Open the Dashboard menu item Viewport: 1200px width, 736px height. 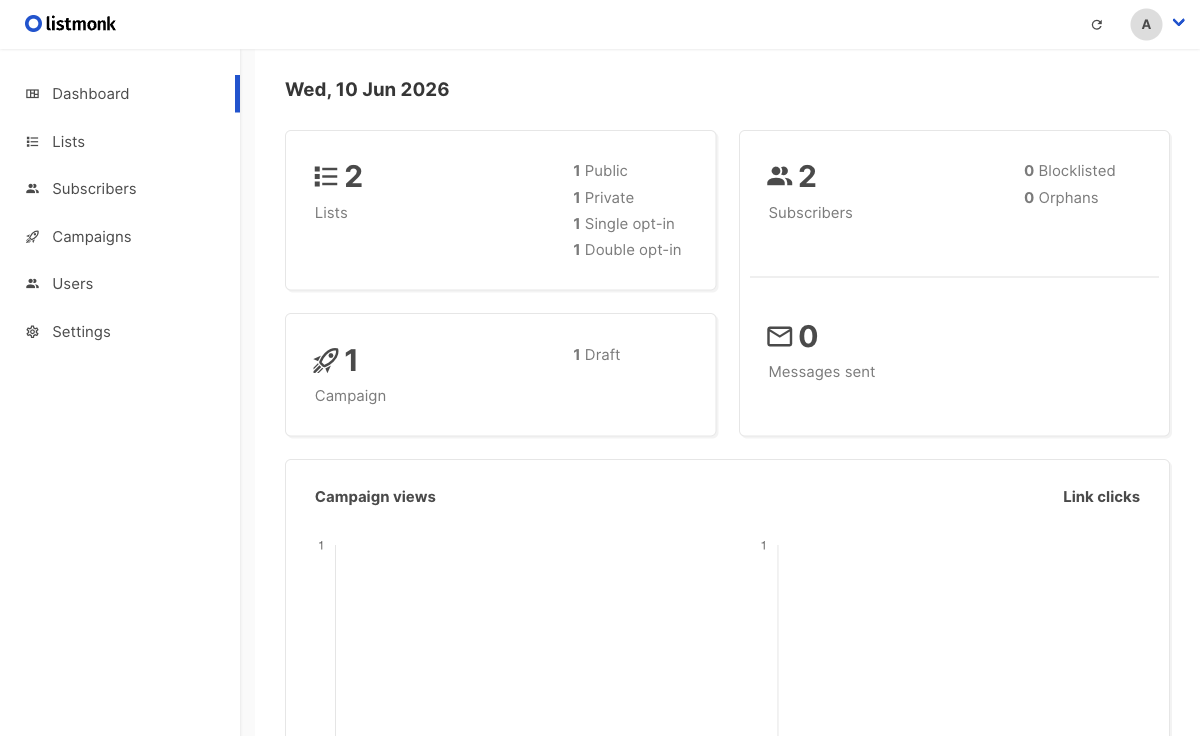pyautogui.click(x=120, y=94)
